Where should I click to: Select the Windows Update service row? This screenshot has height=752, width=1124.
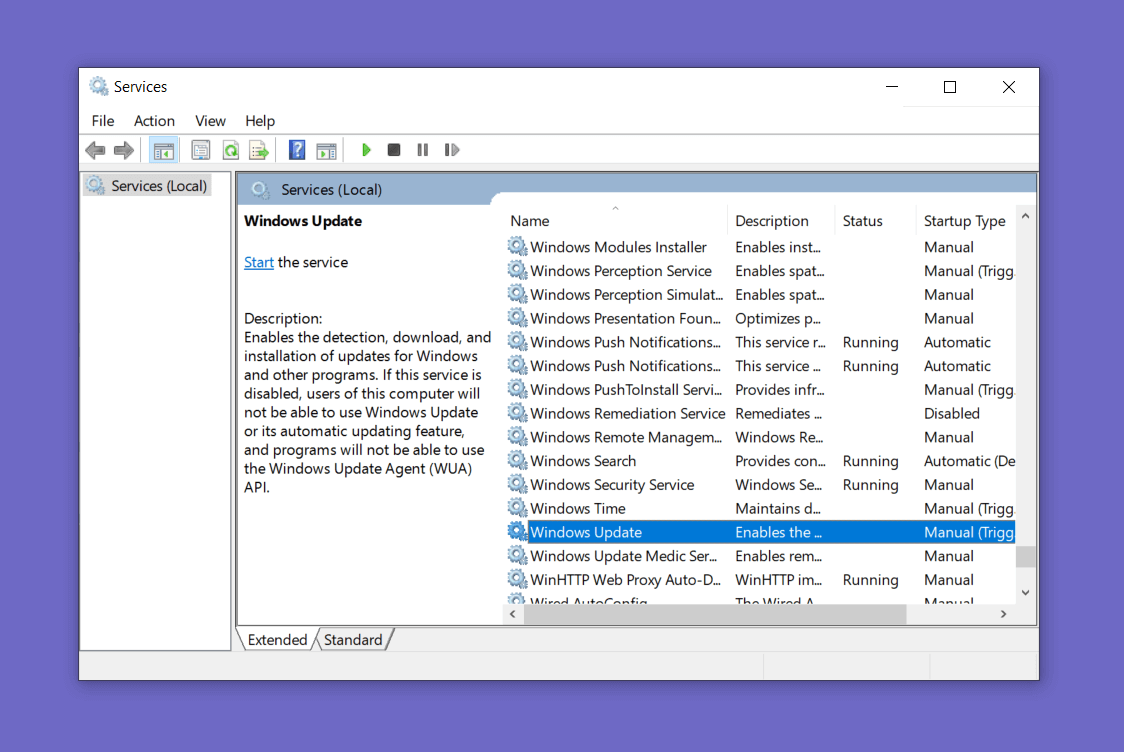[x=761, y=532]
